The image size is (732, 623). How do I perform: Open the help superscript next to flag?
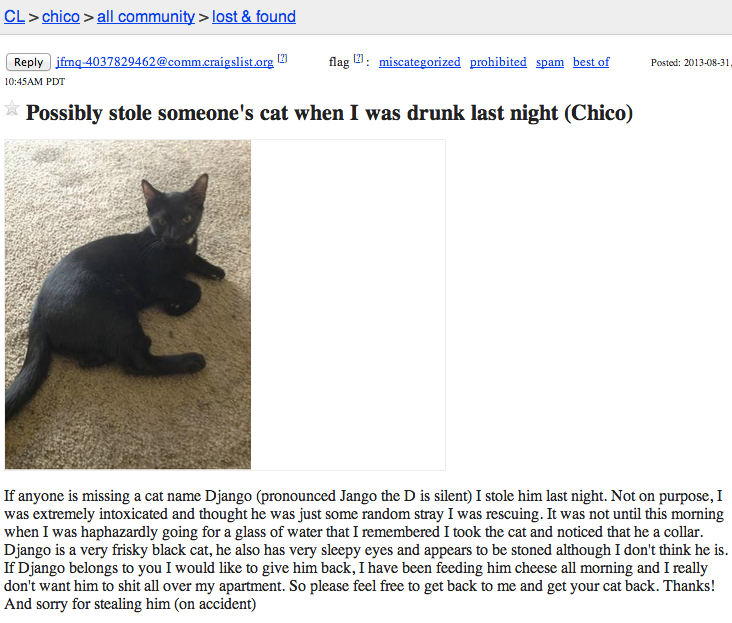358,59
